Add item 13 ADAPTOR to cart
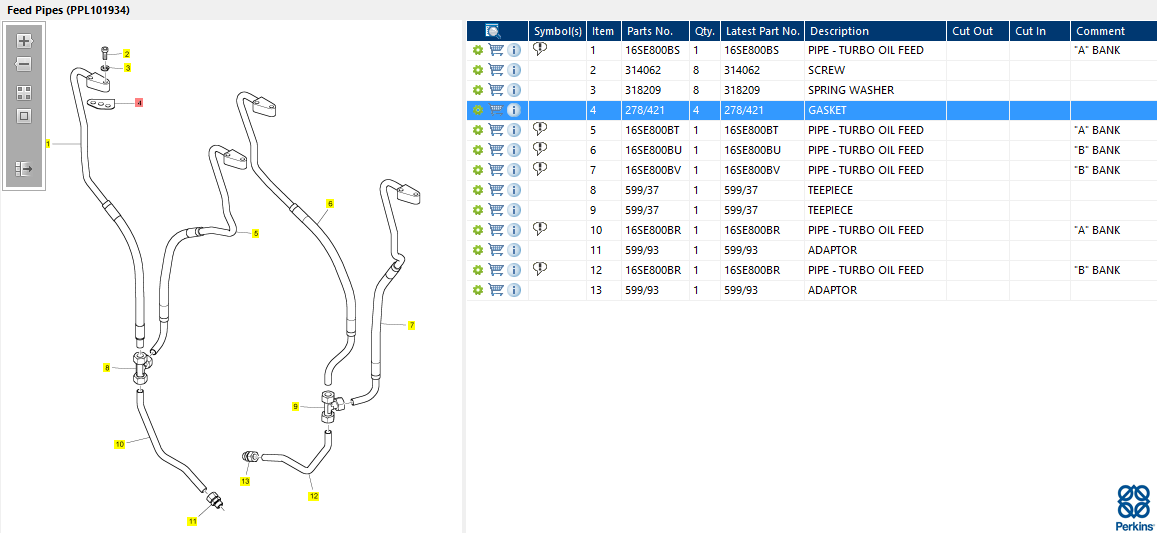The height and width of the screenshot is (533, 1157). [496, 290]
